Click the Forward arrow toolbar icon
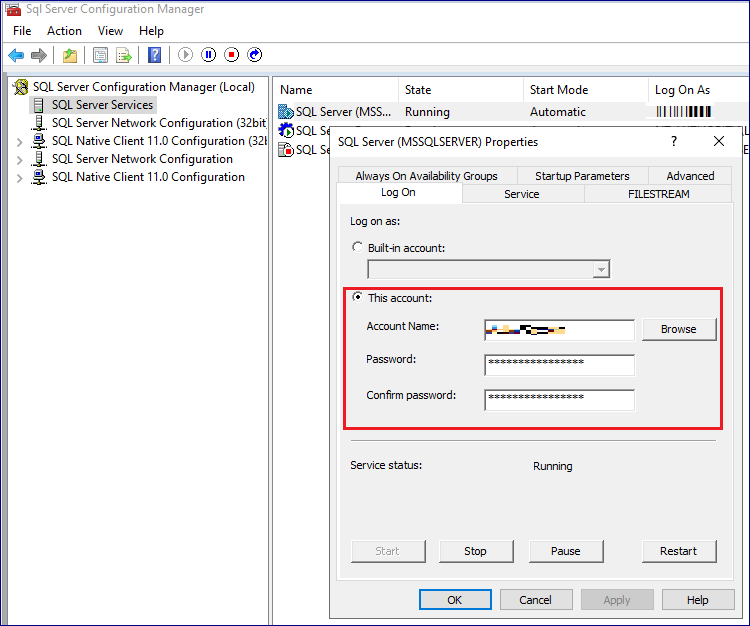The width and height of the screenshot is (750, 626). 39,55
